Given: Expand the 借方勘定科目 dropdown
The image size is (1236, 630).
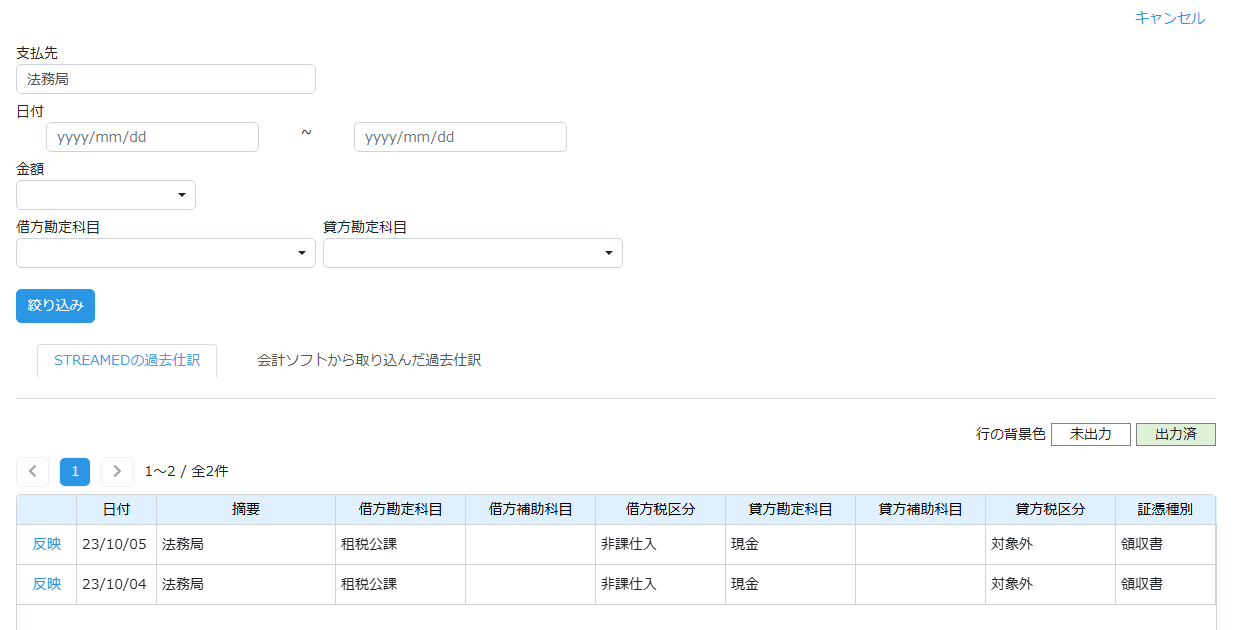Looking at the screenshot, I should coord(166,253).
